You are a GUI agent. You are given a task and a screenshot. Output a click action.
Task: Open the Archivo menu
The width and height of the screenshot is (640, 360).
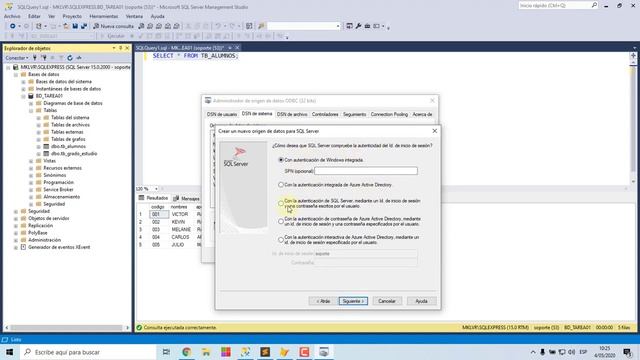(12, 16)
